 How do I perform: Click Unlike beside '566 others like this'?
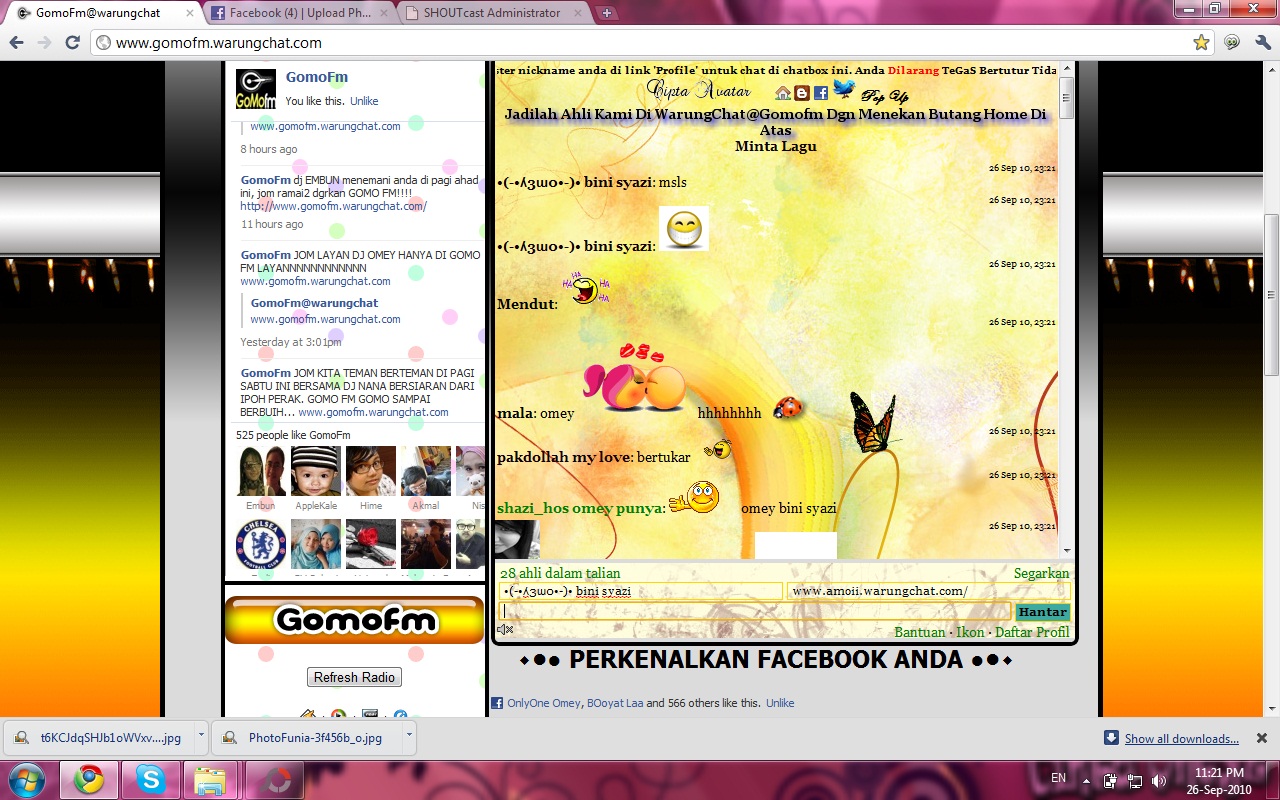point(780,703)
